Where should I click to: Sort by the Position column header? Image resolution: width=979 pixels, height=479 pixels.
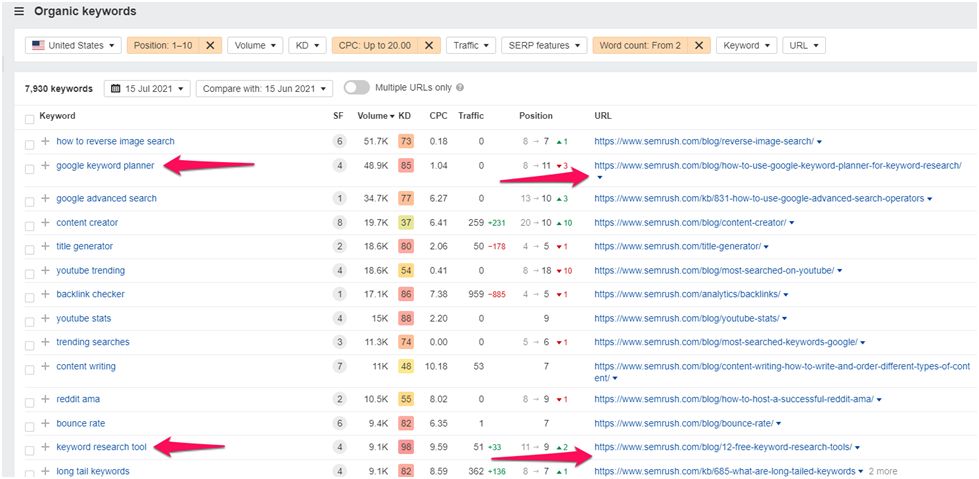pyautogui.click(x=535, y=116)
